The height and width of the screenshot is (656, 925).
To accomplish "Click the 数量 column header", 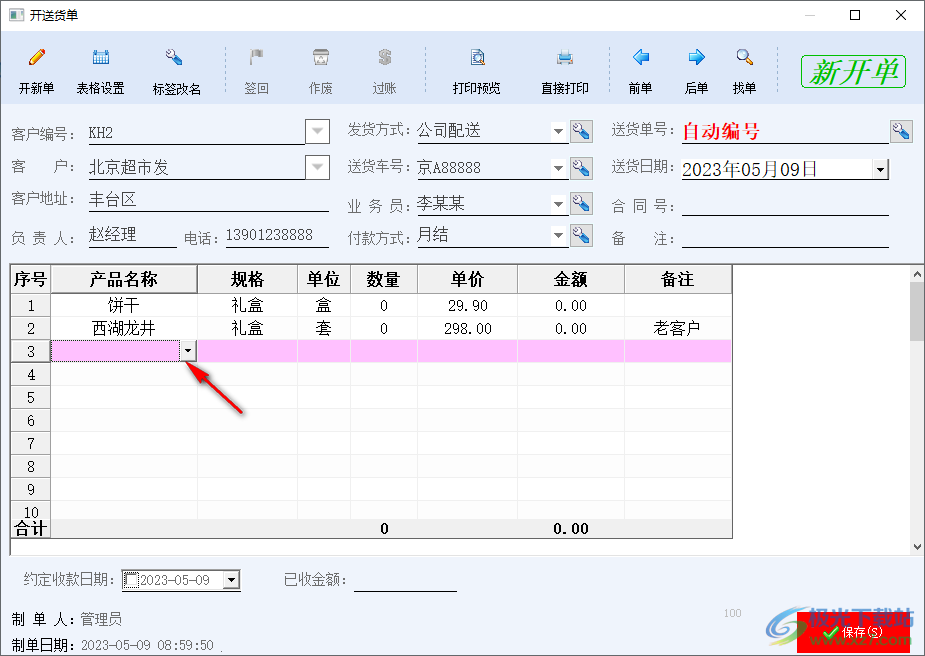I will [x=384, y=279].
